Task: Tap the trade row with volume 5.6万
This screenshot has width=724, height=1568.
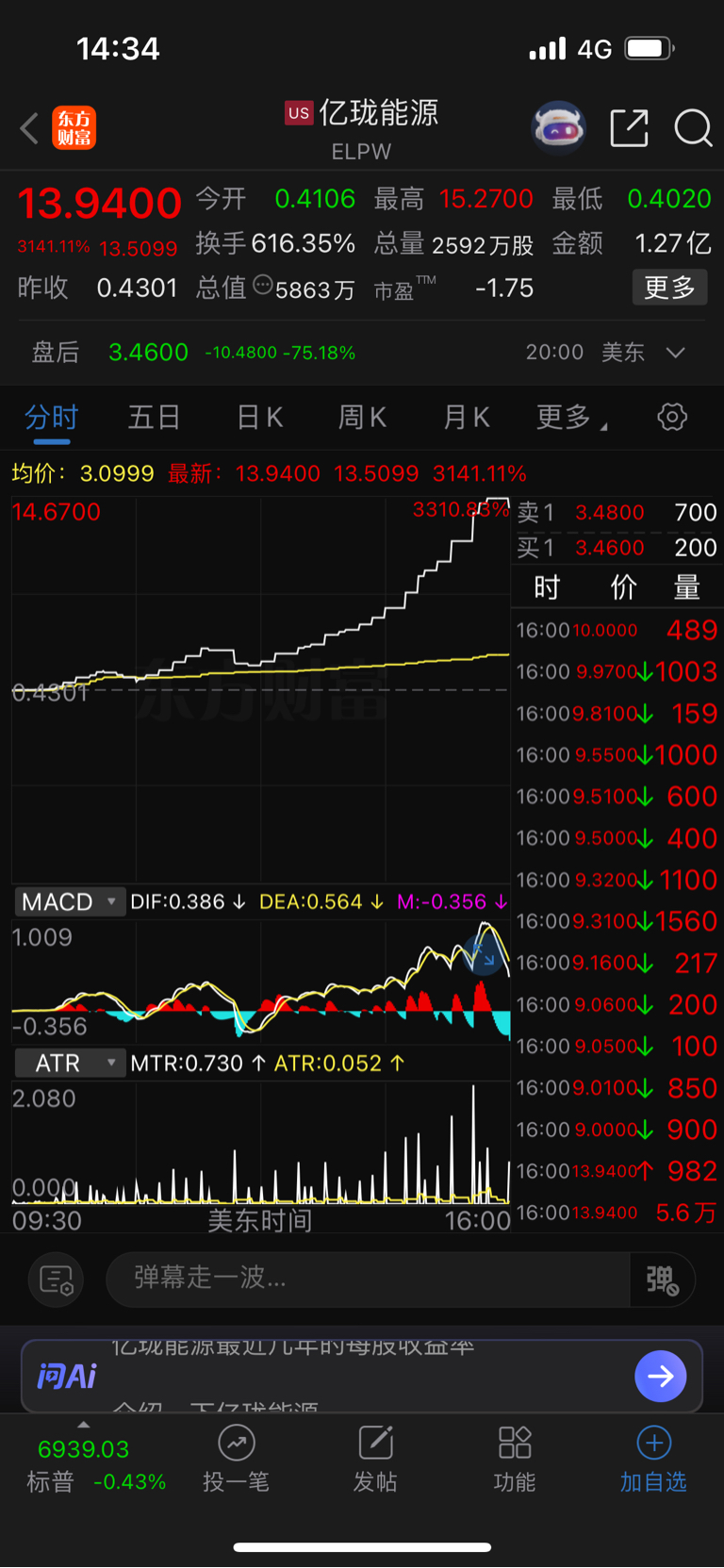Action: [617, 1213]
